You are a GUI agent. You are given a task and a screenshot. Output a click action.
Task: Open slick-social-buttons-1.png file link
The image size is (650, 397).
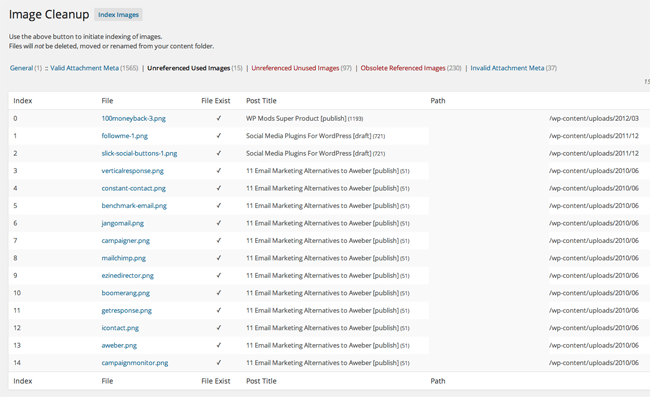click(x=139, y=153)
